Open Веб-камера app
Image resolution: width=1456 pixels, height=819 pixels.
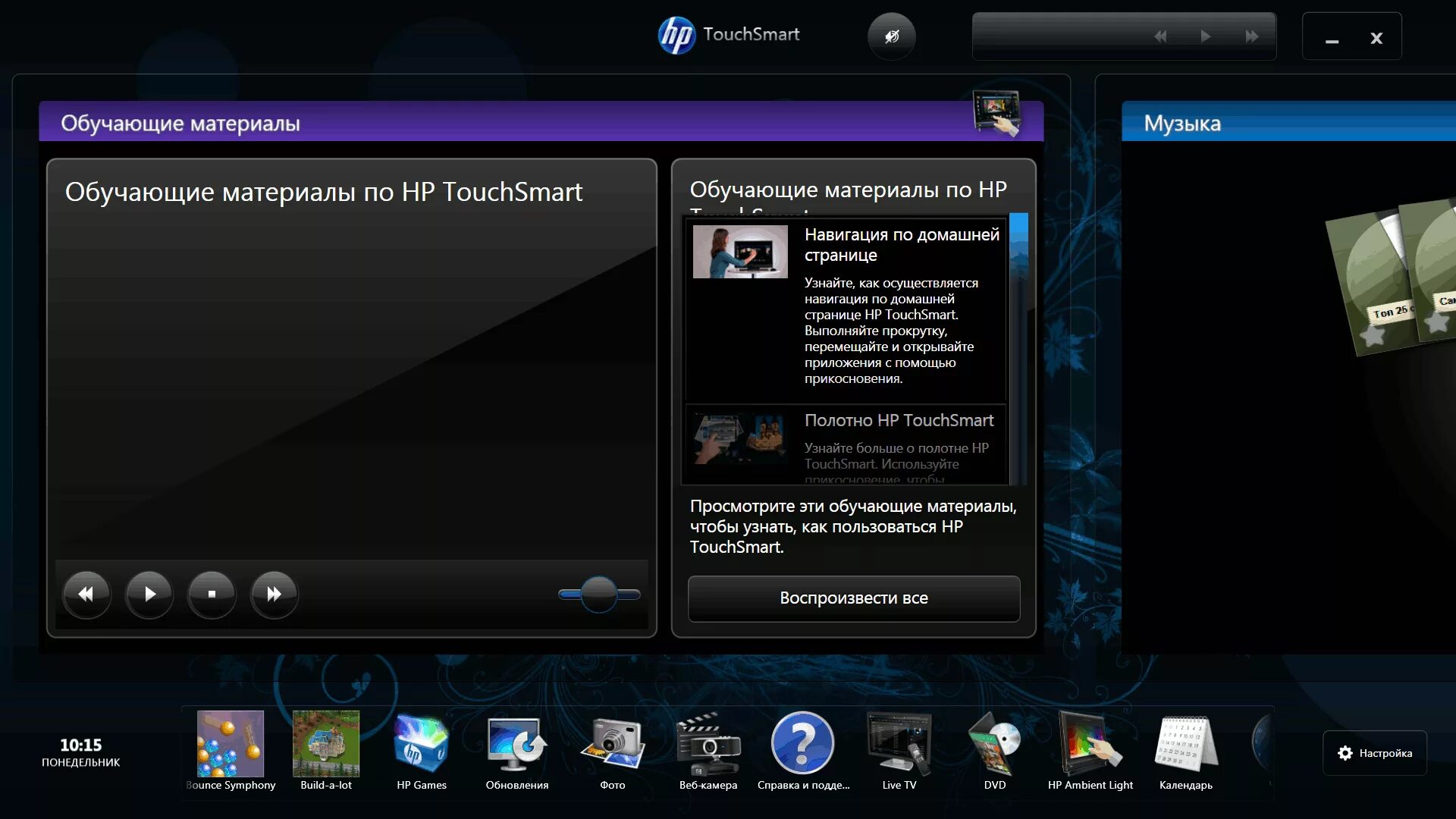(x=708, y=751)
